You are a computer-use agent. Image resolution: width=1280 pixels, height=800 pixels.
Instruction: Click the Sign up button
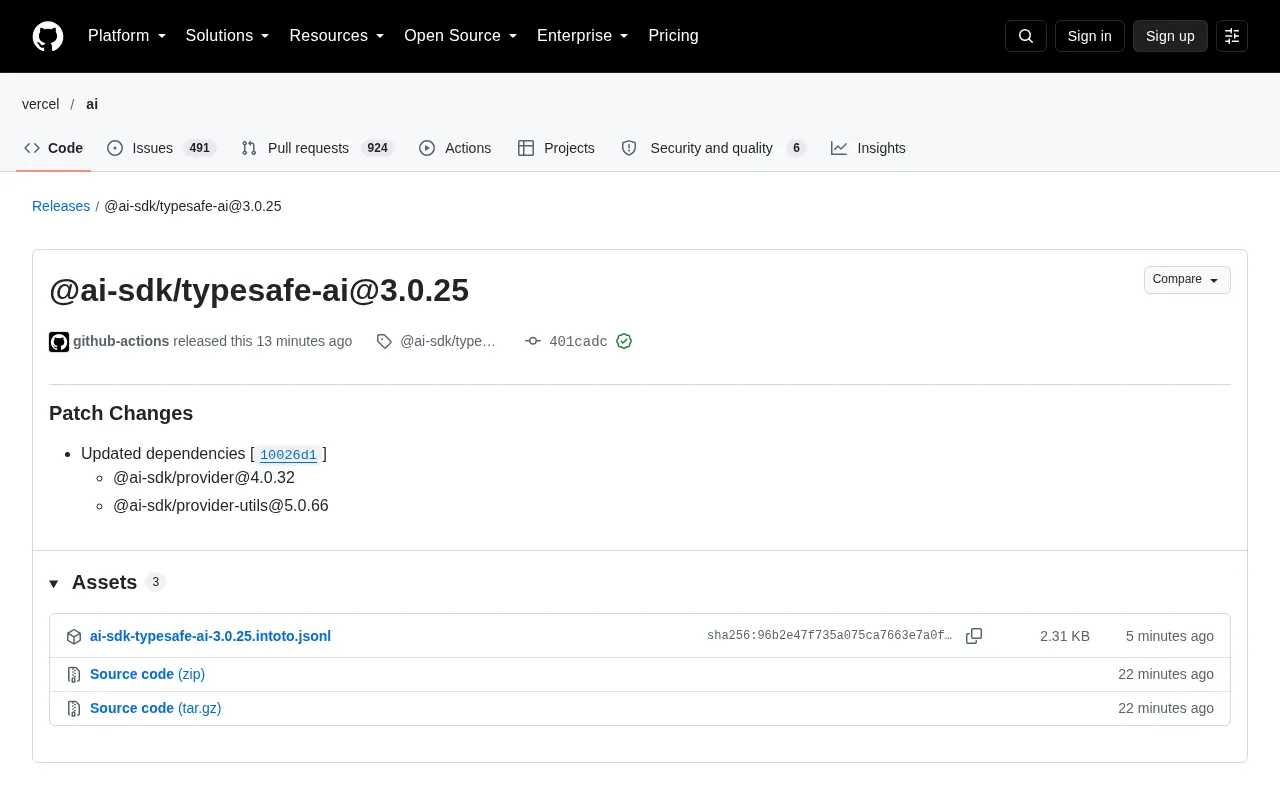pos(1170,36)
